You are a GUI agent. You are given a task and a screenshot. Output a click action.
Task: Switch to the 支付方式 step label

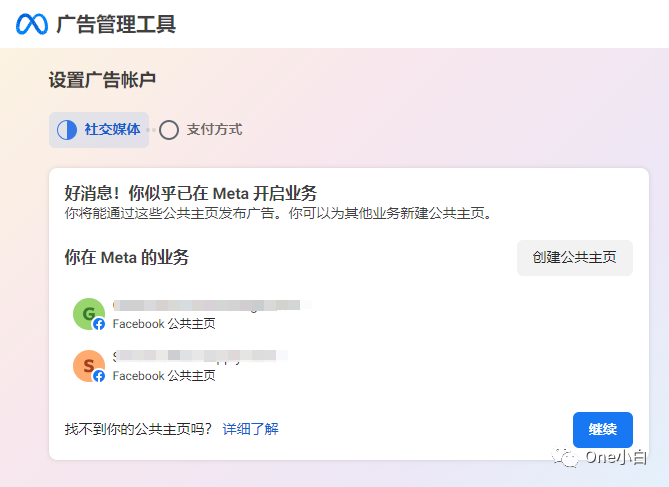pyautogui.click(x=214, y=129)
